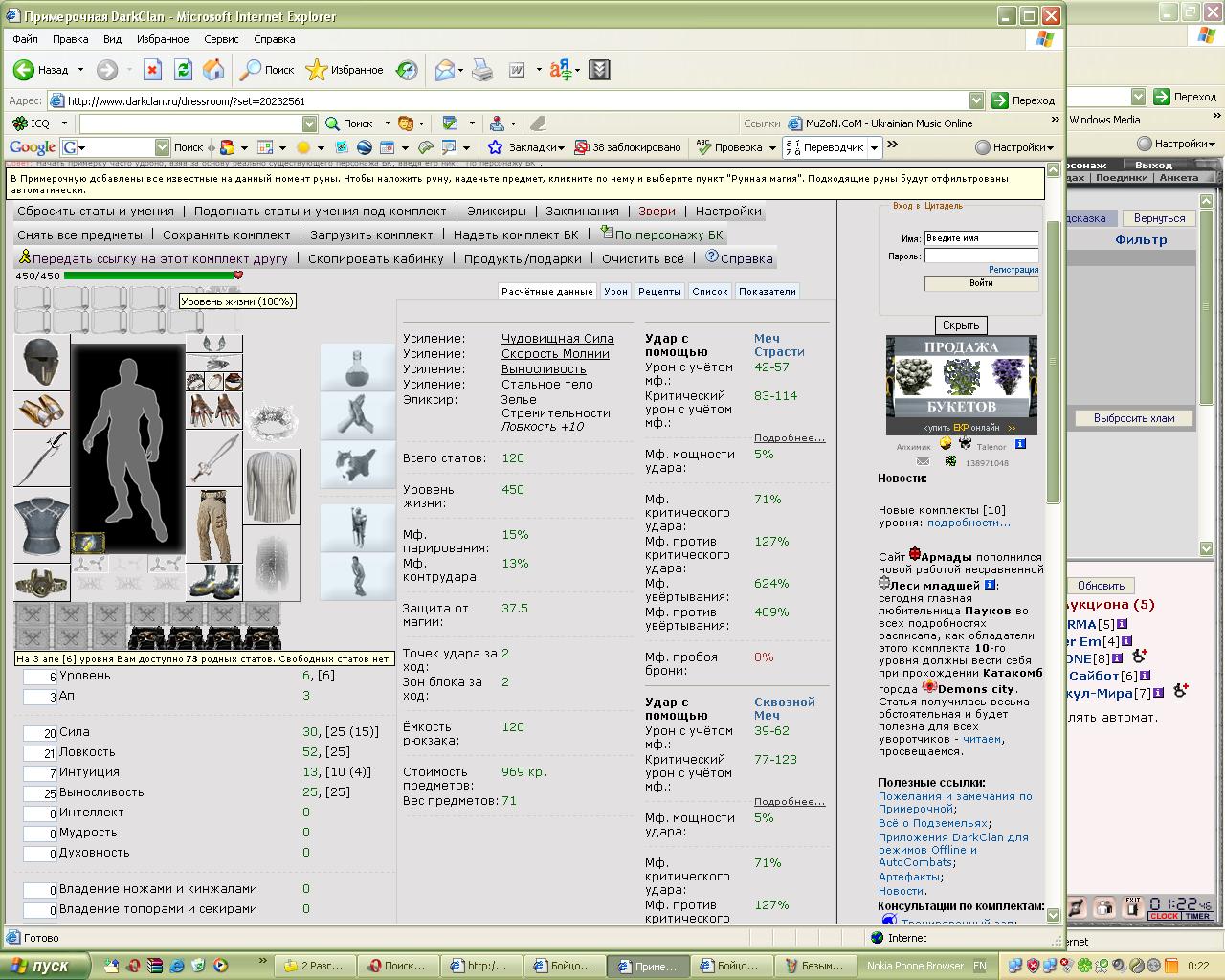The image size is (1225, 980).
Task: Open the Internet Explorer Home toolbar icon
Action: tap(213, 70)
